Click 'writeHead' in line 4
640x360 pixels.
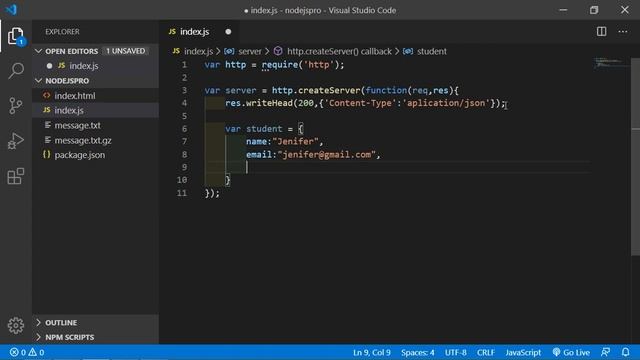pos(269,103)
